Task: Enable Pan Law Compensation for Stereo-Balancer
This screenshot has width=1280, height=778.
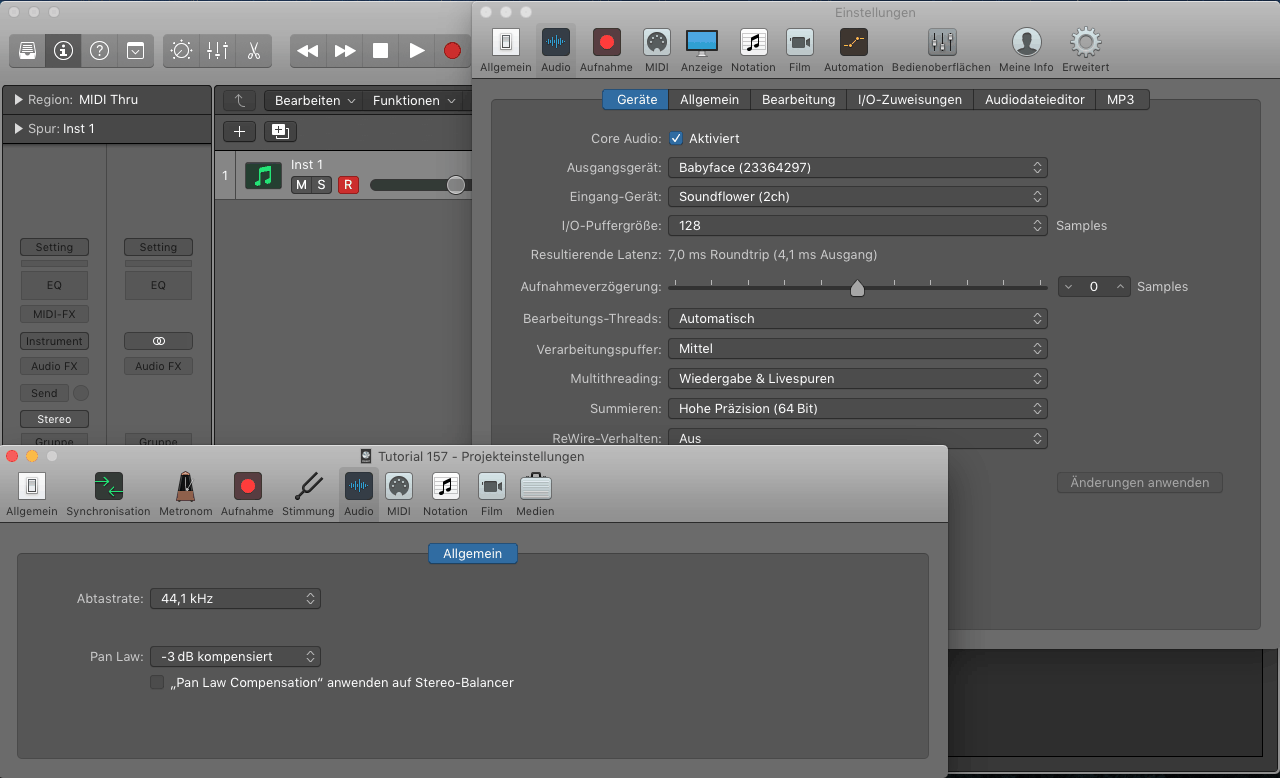Action: tap(157, 682)
